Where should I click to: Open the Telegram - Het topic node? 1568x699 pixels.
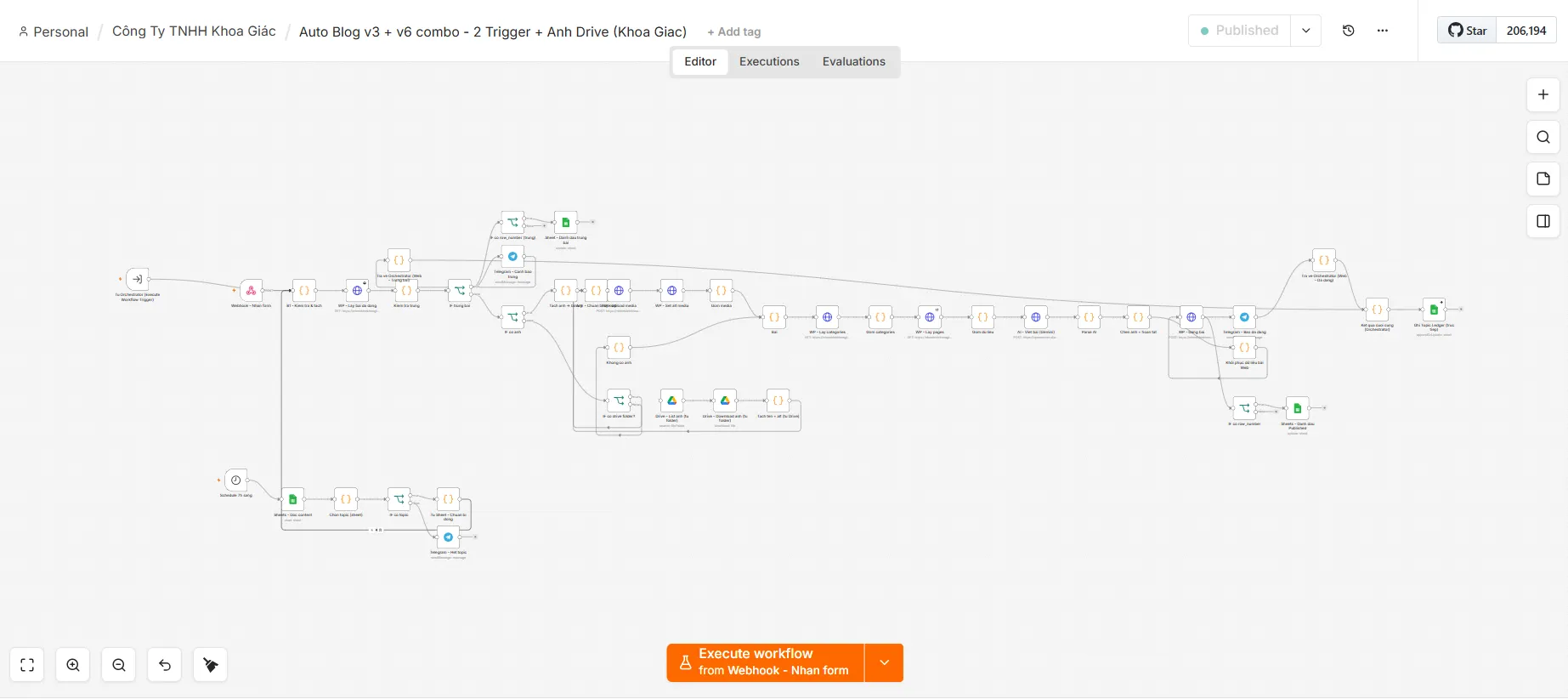click(448, 537)
